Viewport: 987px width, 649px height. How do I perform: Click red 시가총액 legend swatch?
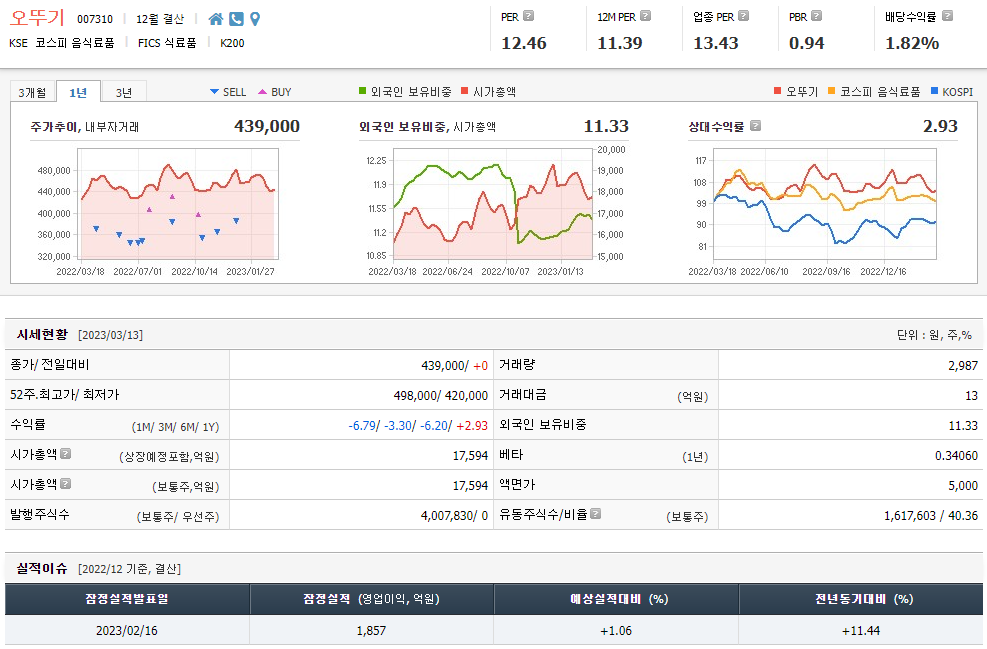[x=465, y=91]
